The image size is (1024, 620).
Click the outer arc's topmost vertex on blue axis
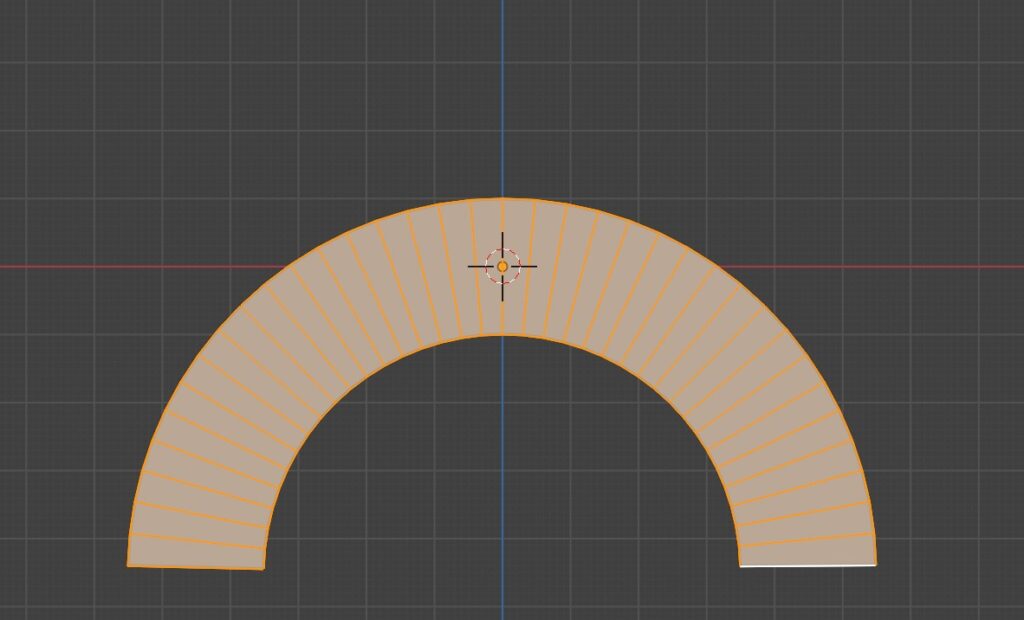[x=502, y=198]
